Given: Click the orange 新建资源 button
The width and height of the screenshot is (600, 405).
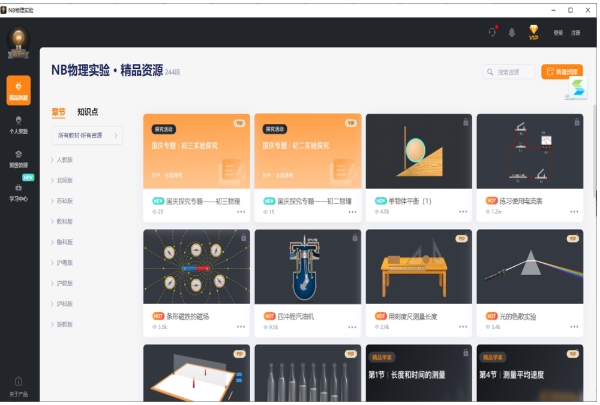Looking at the screenshot, I should click(561, 72).
